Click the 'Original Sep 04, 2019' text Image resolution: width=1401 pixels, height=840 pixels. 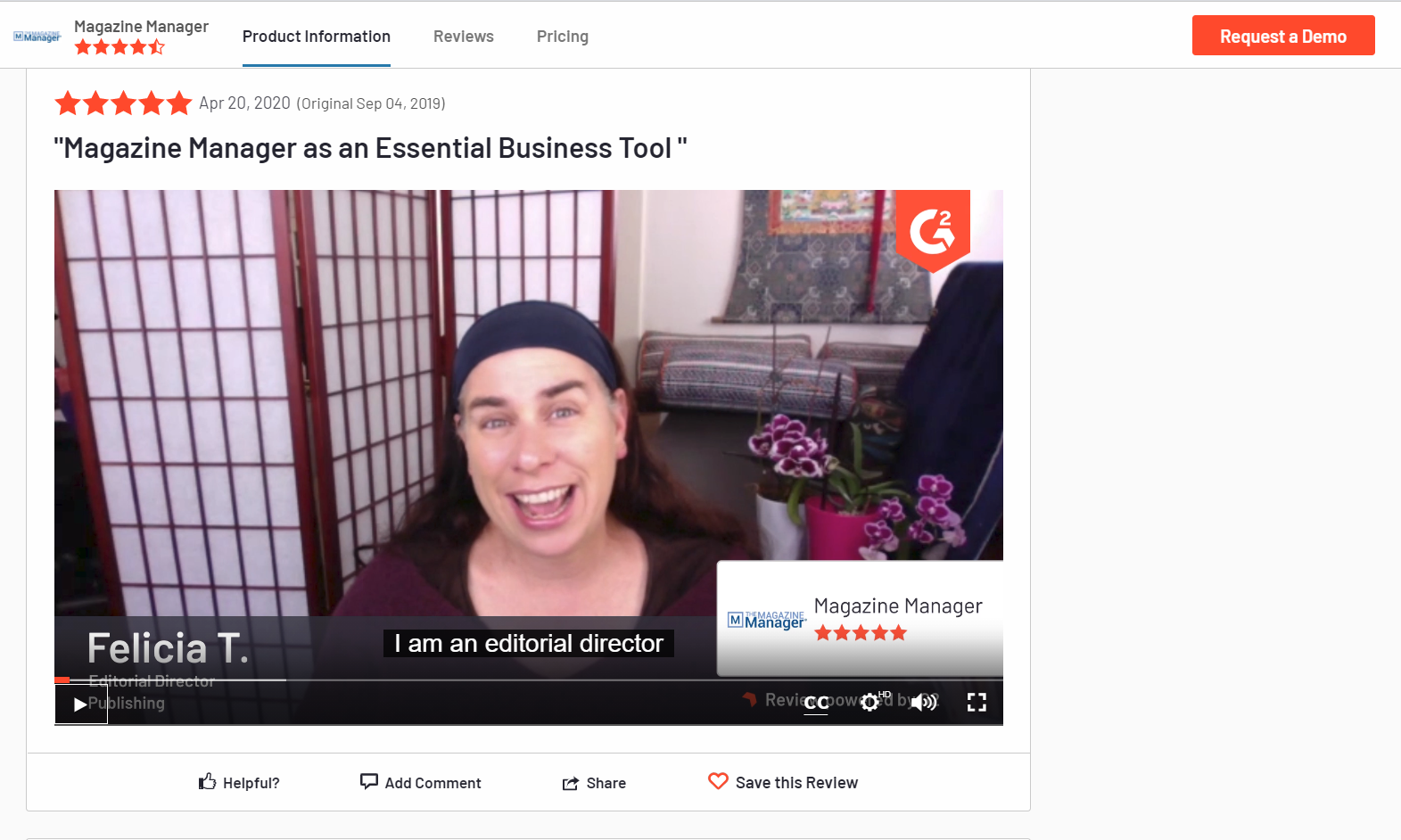click(371, 103)
